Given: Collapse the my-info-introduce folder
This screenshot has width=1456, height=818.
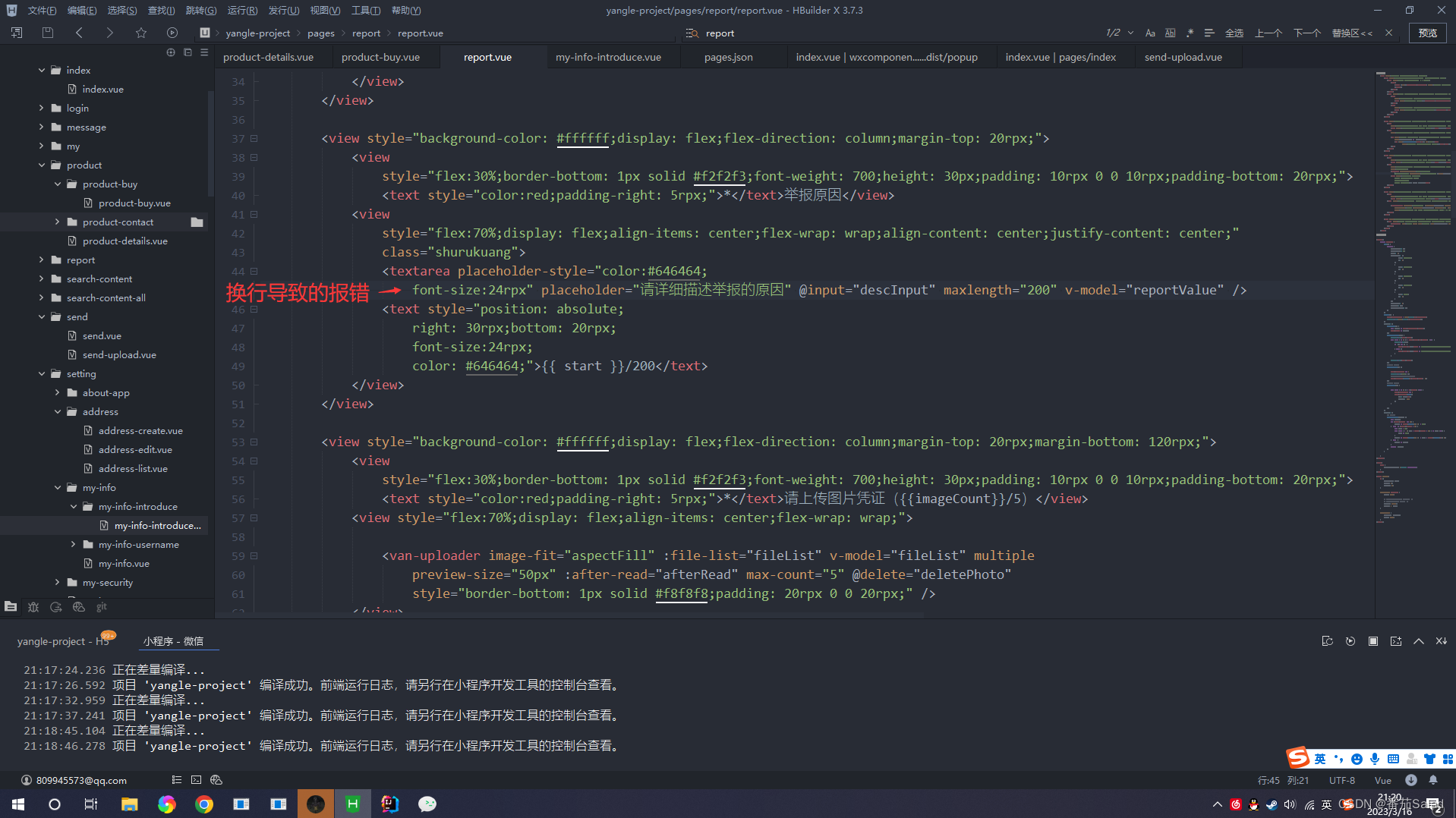Looking at the screenshot, I should pos(74,506).
